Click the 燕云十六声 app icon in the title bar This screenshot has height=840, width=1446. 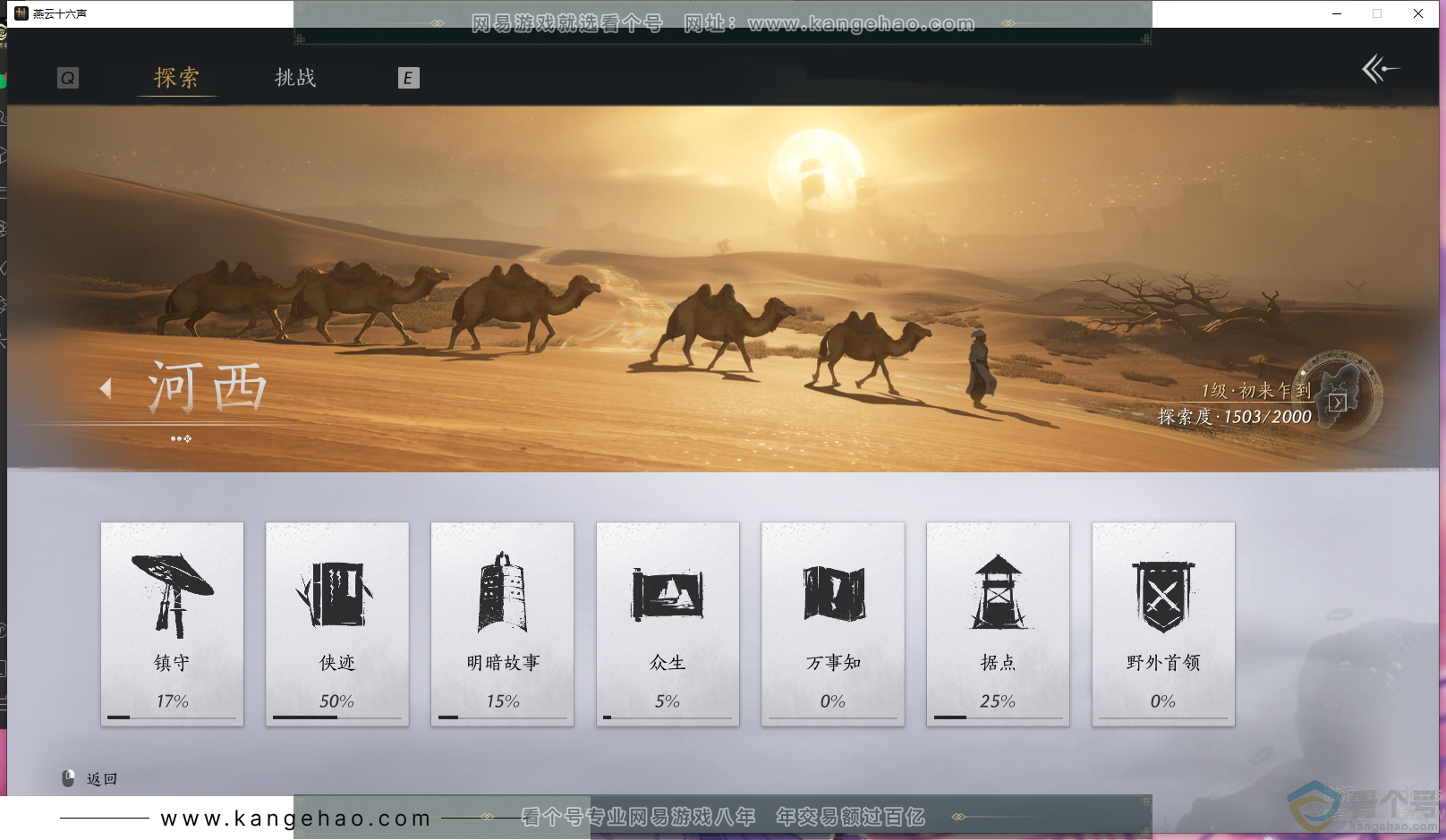click(x=21, y=13)
